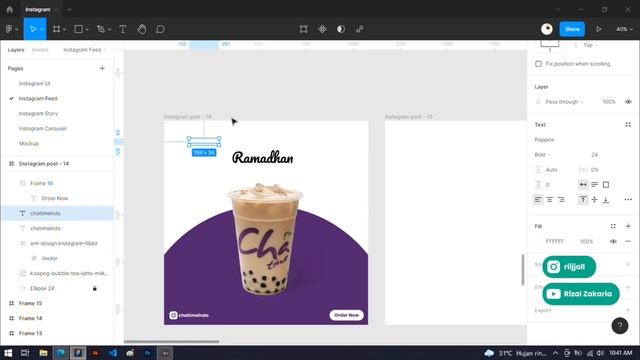Select the Frame tool

(x=56, y=29)
